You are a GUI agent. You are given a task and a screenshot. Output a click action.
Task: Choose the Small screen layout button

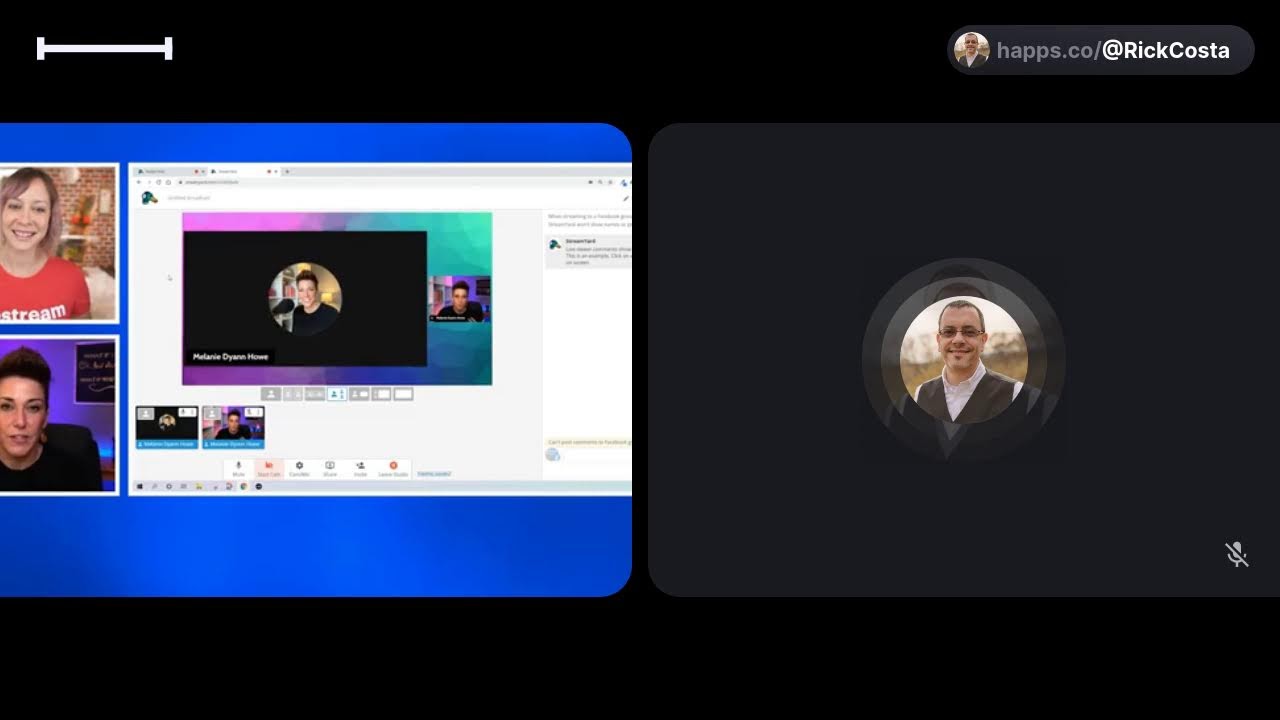[x=359, y=394]
